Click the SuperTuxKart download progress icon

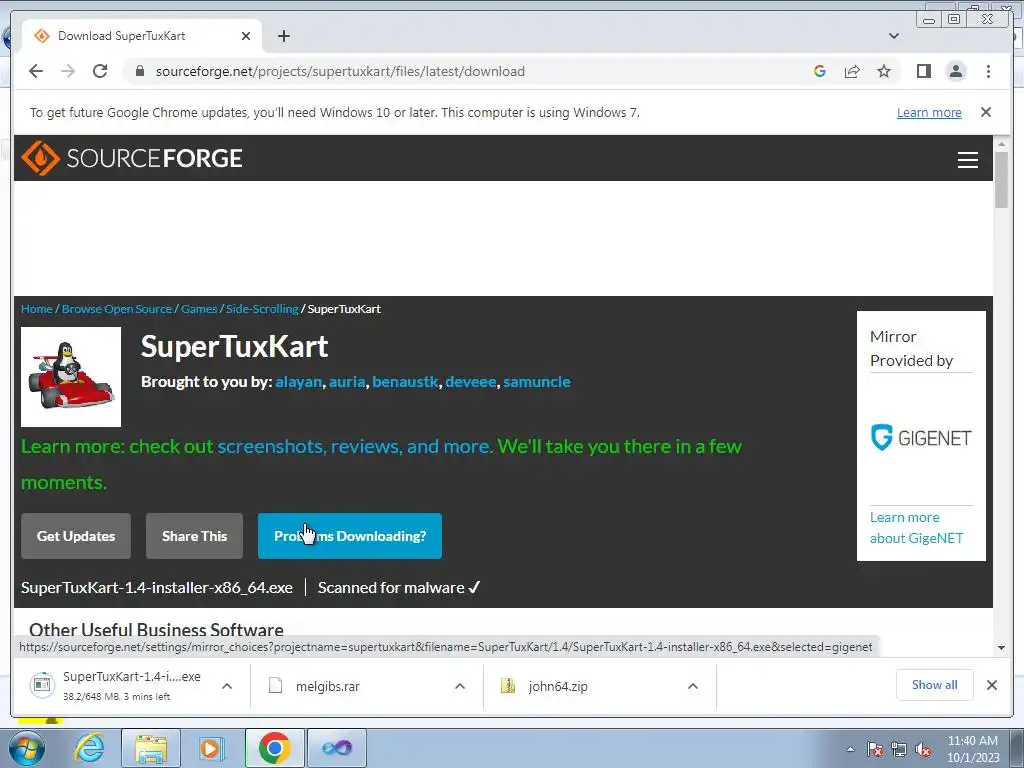click(42, 685)
